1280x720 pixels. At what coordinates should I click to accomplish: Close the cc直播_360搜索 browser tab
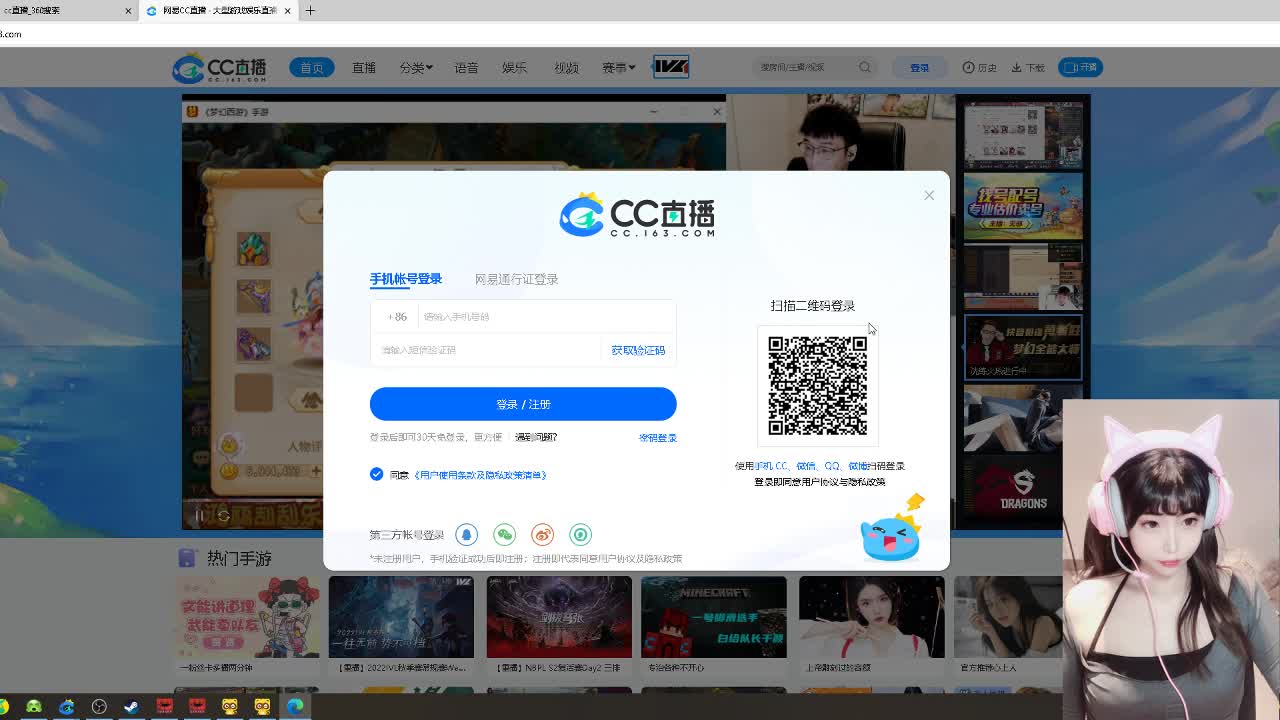point(128,11)
